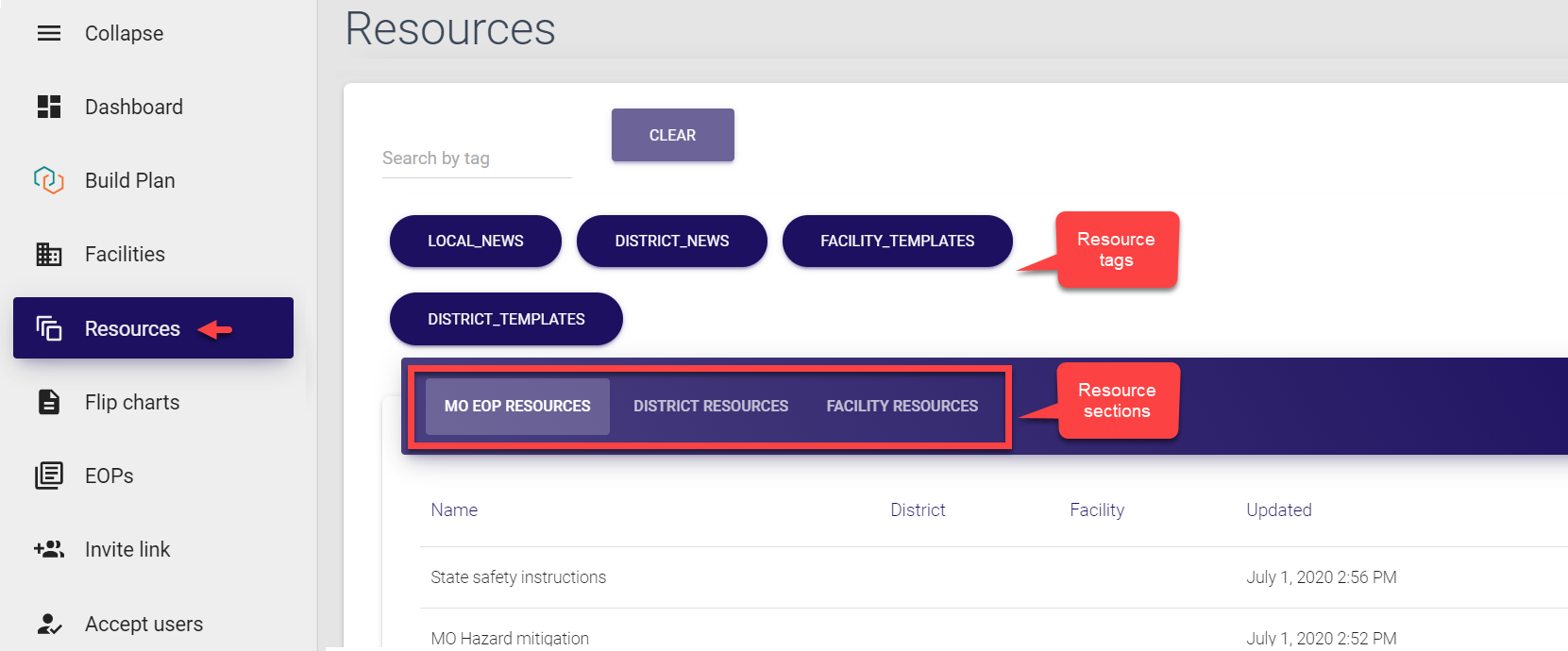The height and width of the screenshot is (651, 1568).
Task: Switch to the FACILITY RESOURCES tab
Action: tap(902, 407)
